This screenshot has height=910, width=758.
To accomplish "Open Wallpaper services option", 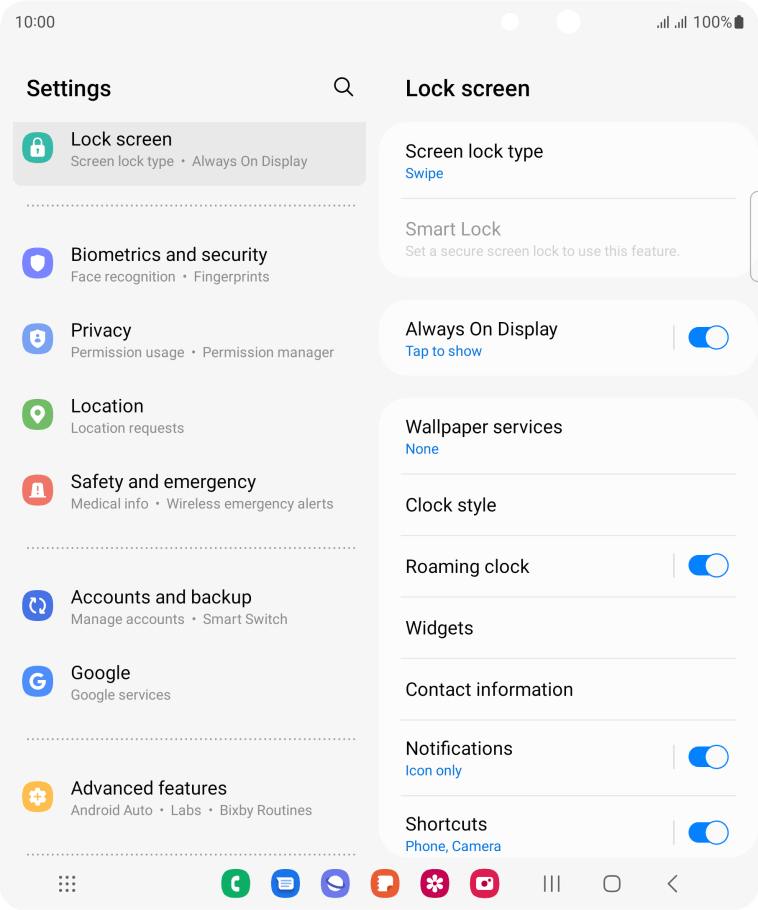I will click(568, 437).
